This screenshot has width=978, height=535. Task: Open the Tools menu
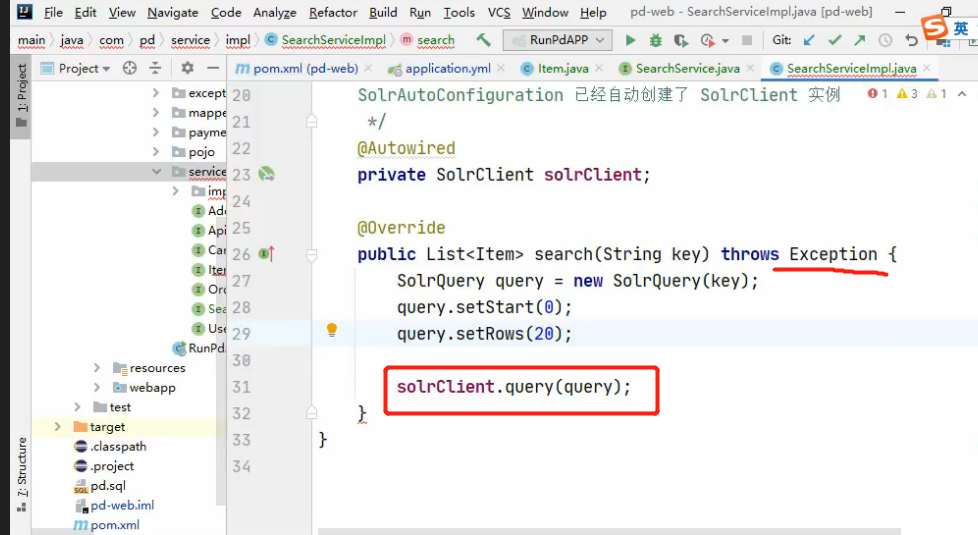(459, 12)
